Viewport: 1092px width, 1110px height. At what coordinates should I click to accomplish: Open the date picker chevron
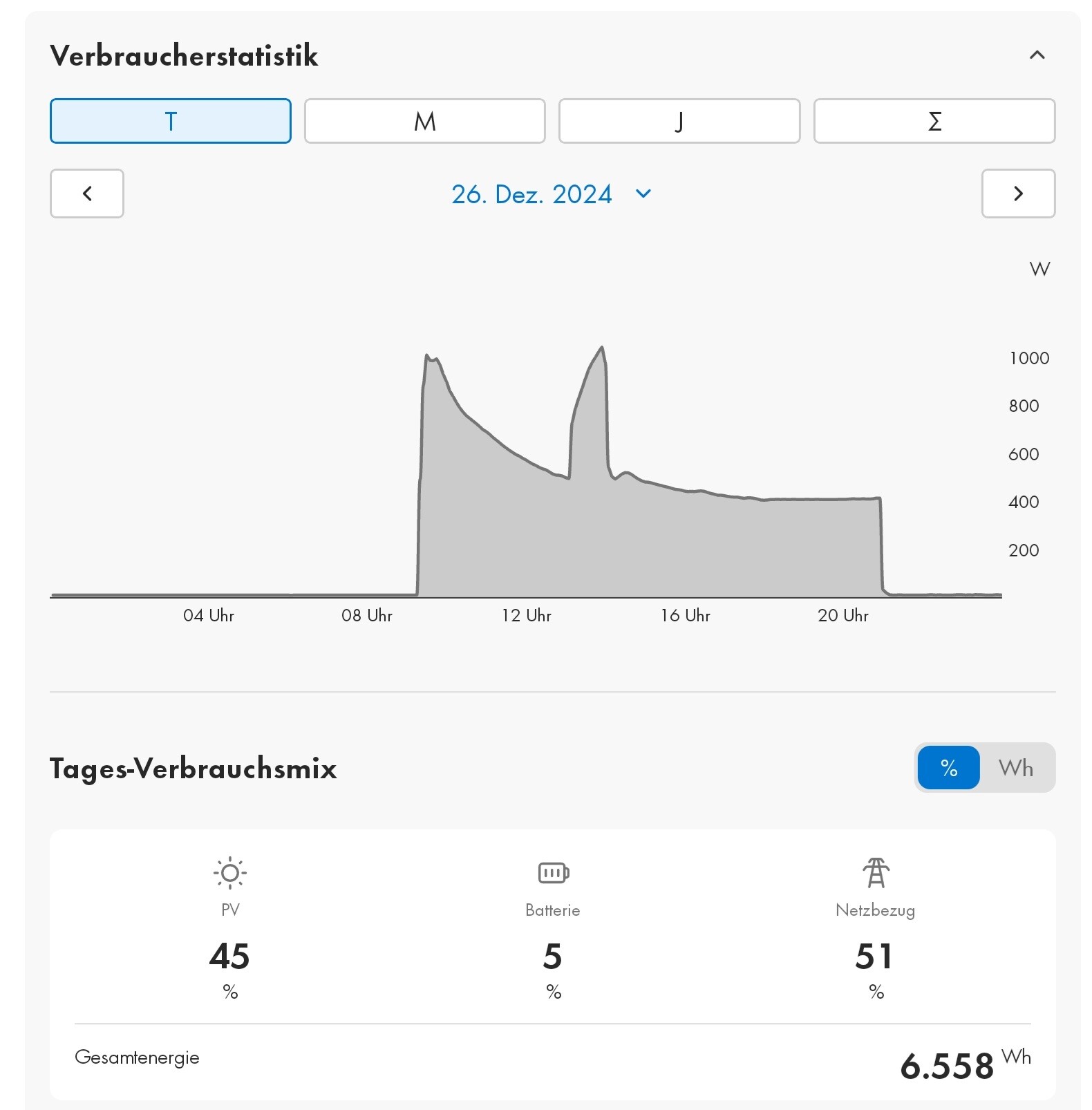(x=643, y=194)
